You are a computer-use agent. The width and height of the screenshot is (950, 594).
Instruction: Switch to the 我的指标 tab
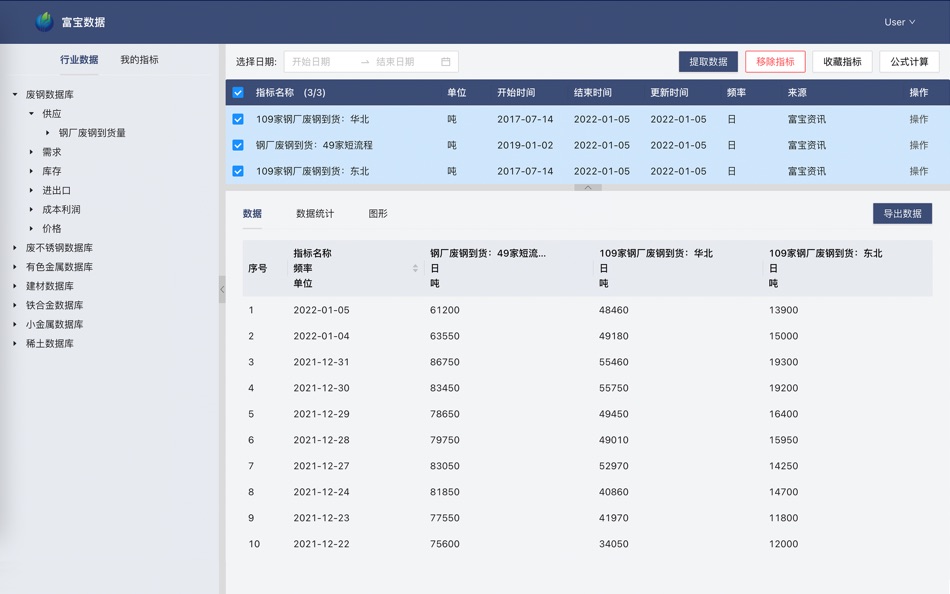[x=139, y=59]
